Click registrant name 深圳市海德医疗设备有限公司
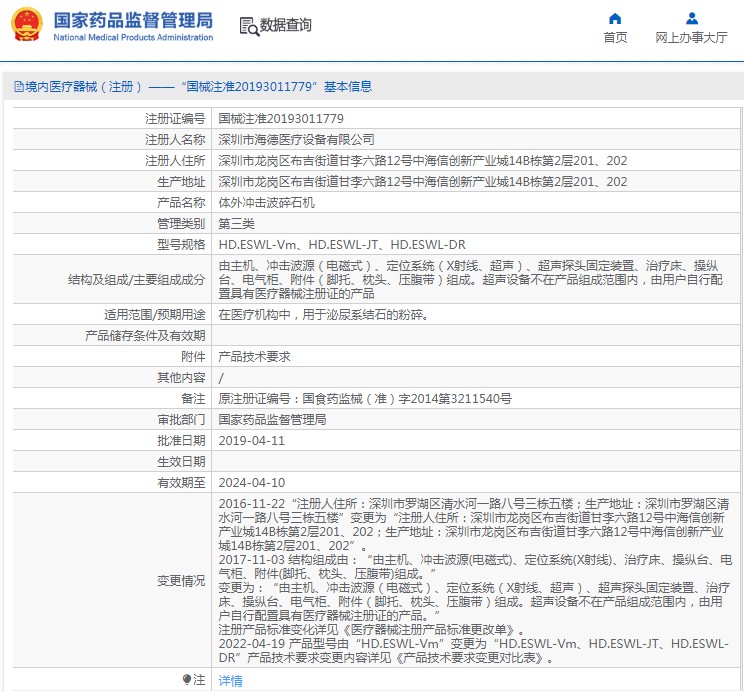The width and height of the screenshot is (744, 692). [x=296, y=140]
